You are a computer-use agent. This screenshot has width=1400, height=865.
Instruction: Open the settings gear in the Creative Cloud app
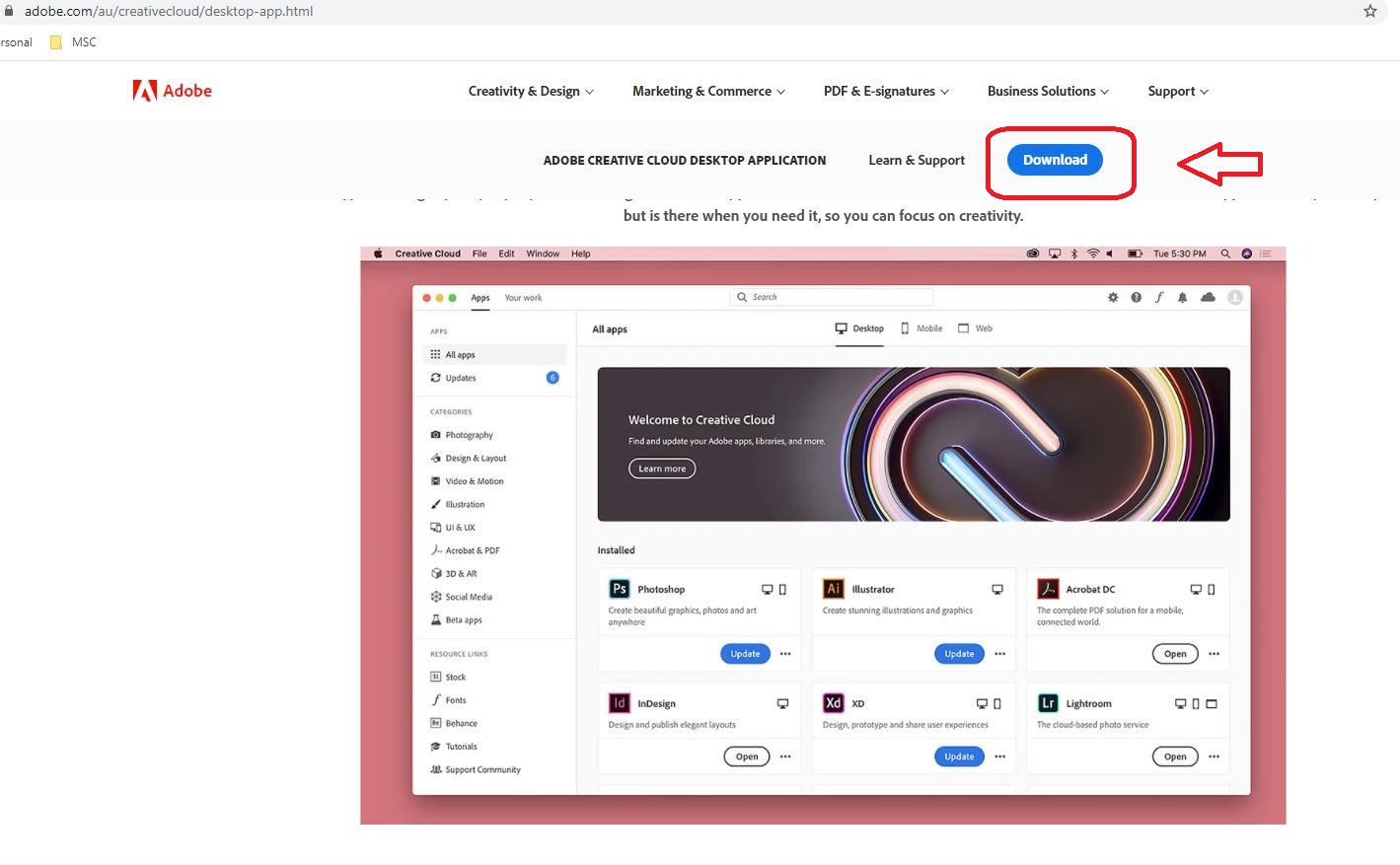click(x=1113, y=297)
